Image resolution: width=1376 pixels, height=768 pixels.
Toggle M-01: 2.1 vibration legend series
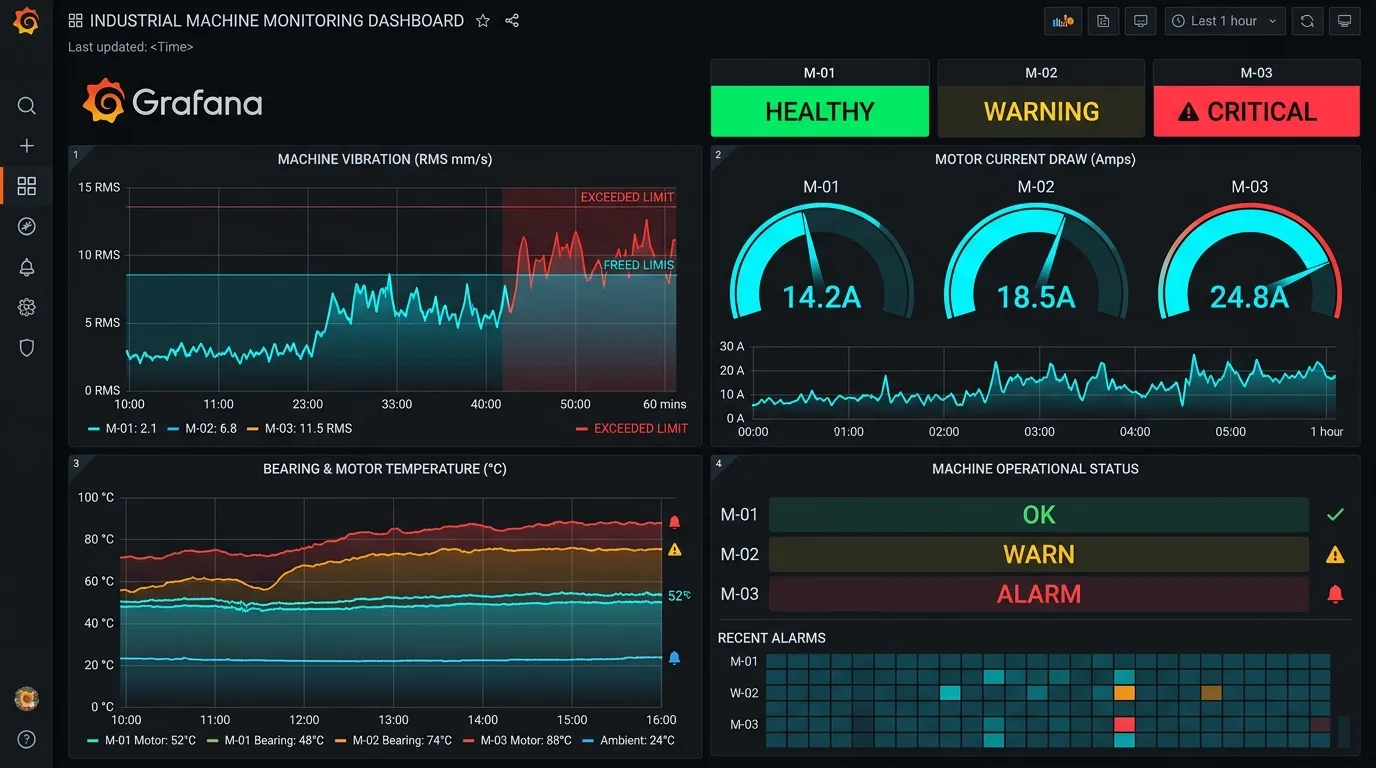pyautogui.click(x=122, y=429)
